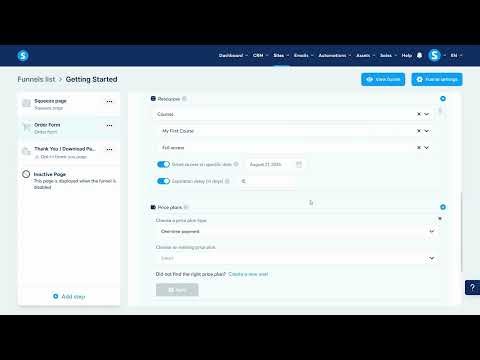Click the Getting Started funnel title

tap(91, 79)
